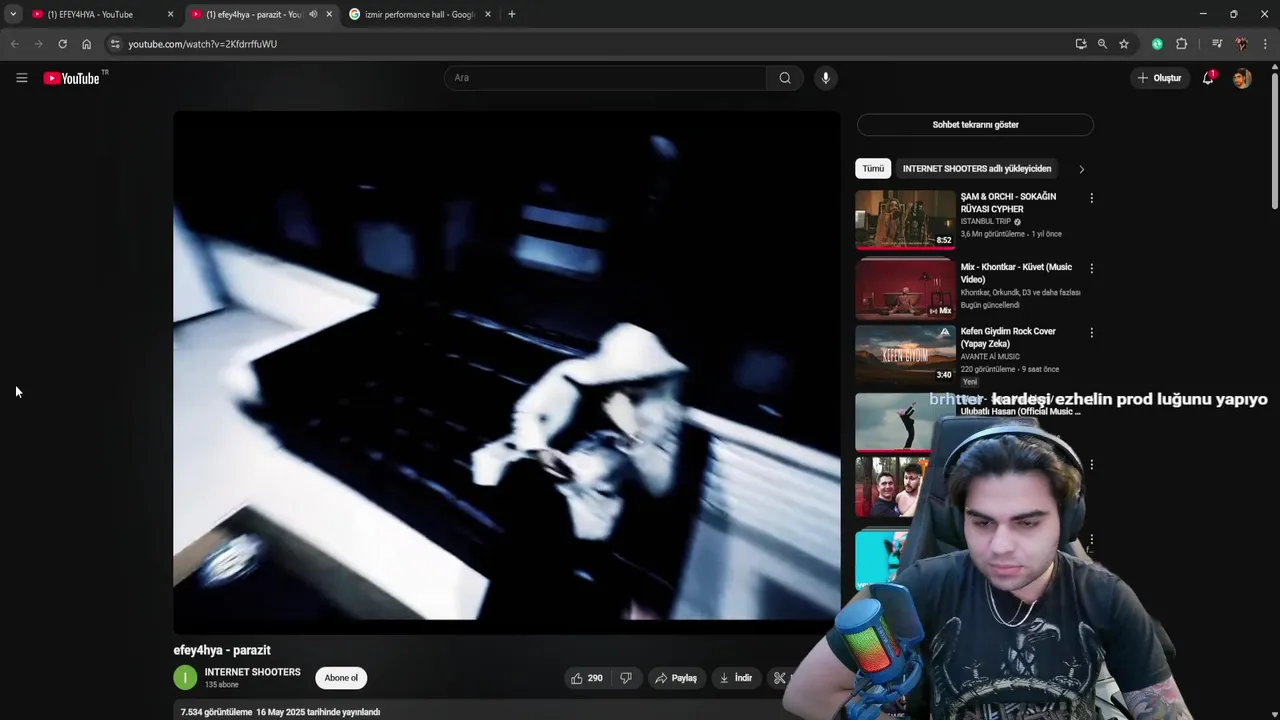This screenshot has width=1280, height=720.
Task: Click the browser reload icon
Action: coord(62,44)
